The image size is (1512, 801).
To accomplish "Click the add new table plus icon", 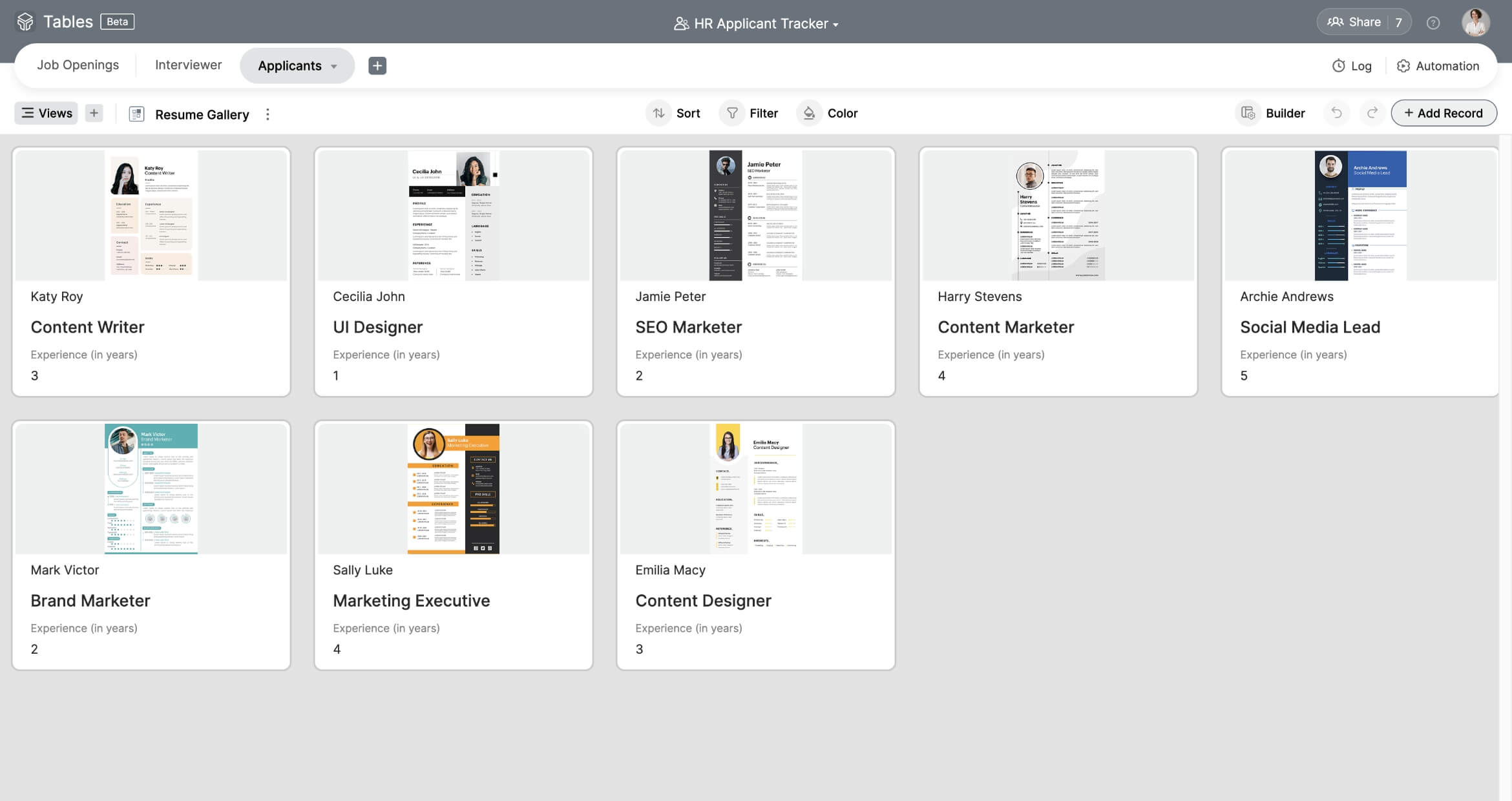I will [377, 65].
